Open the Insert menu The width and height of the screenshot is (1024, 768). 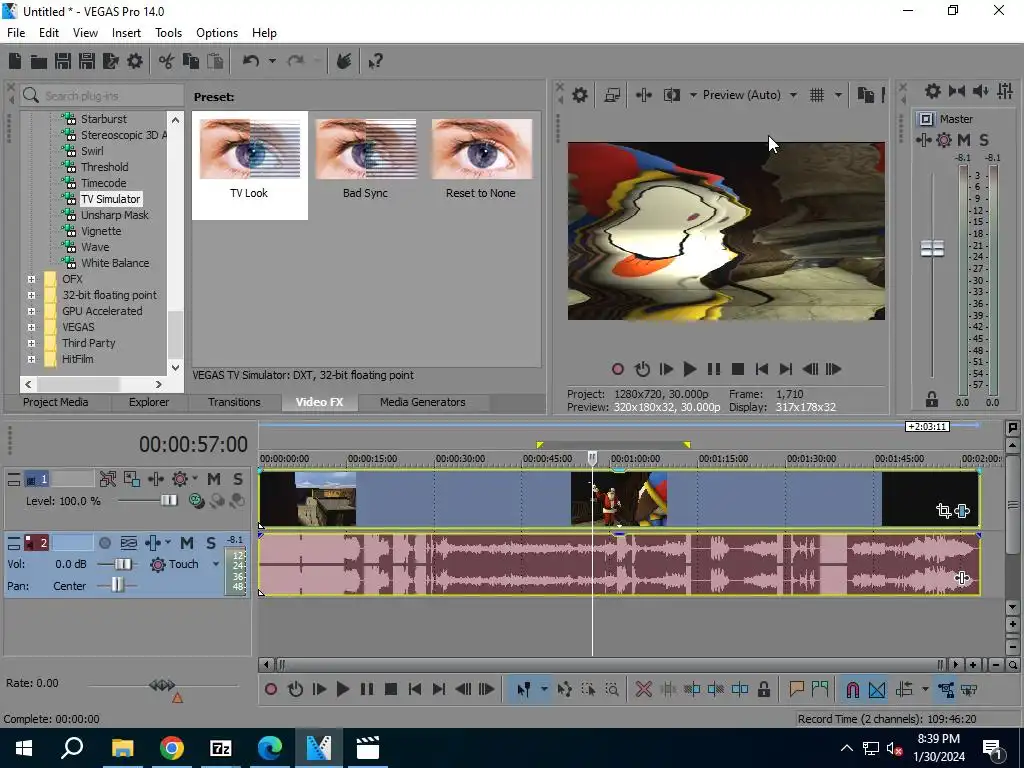pos(126,33)
